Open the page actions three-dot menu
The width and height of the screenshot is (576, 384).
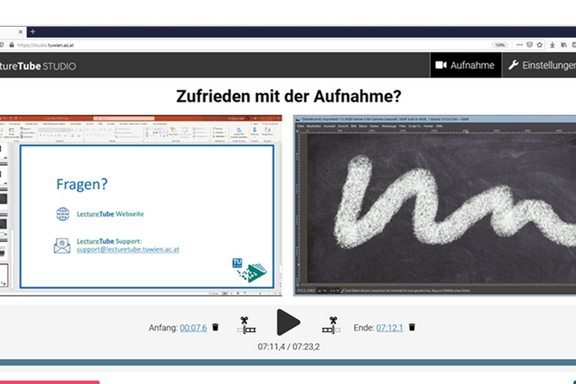pos(519,45)
